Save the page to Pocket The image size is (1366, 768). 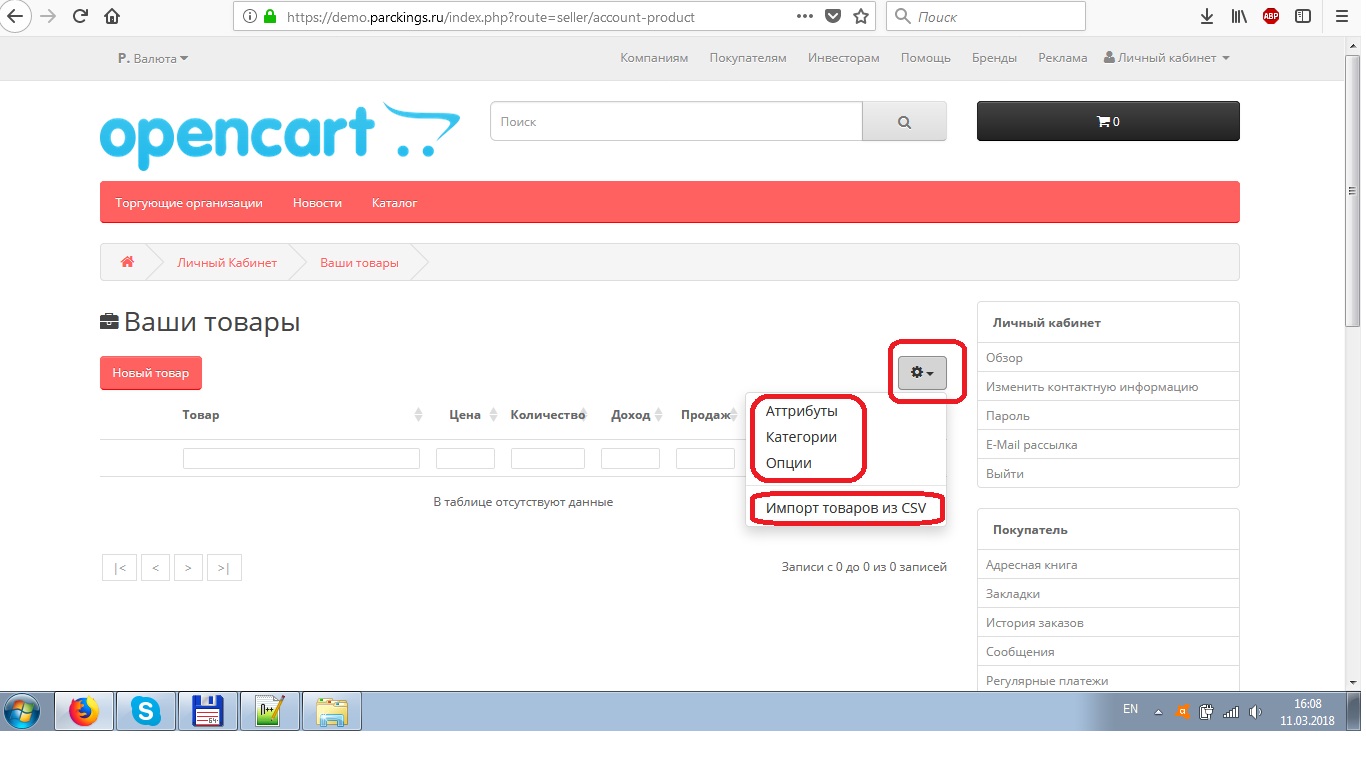pos(833,16)
